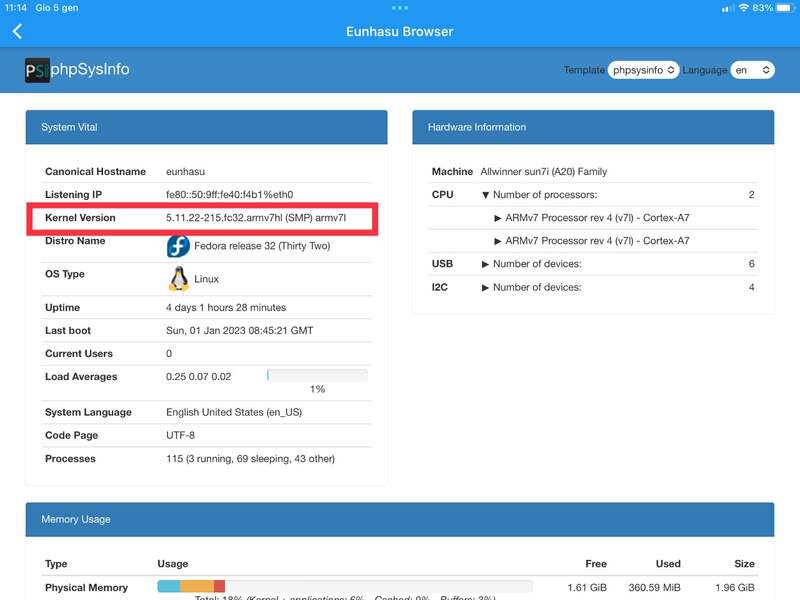Image resolution: width=800 pixels, height=600 pixels.
Task: Tap the back arrow in browser header
Action: click(17, 31)
